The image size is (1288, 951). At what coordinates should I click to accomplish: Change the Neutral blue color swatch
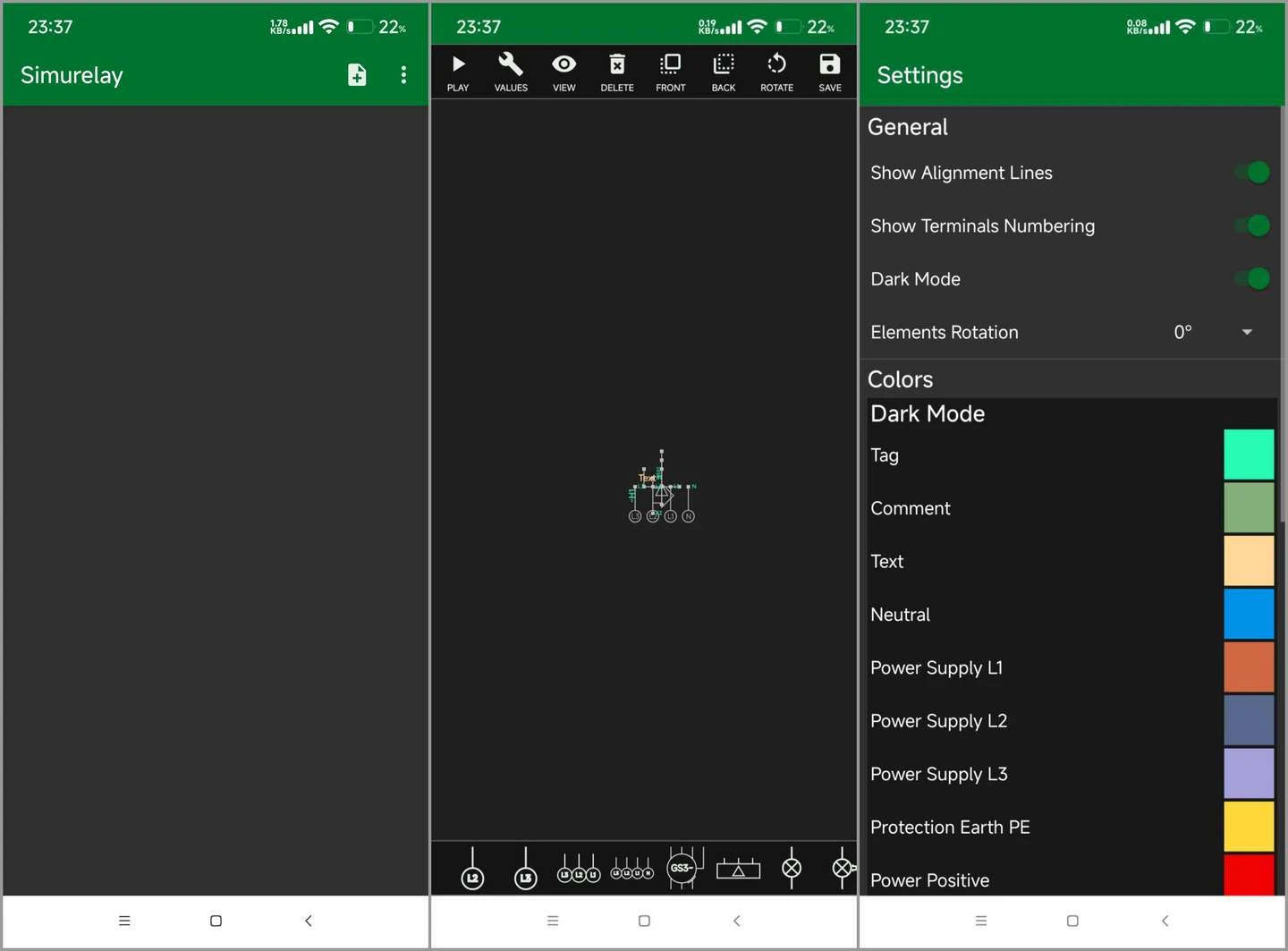pos(1249,614)
